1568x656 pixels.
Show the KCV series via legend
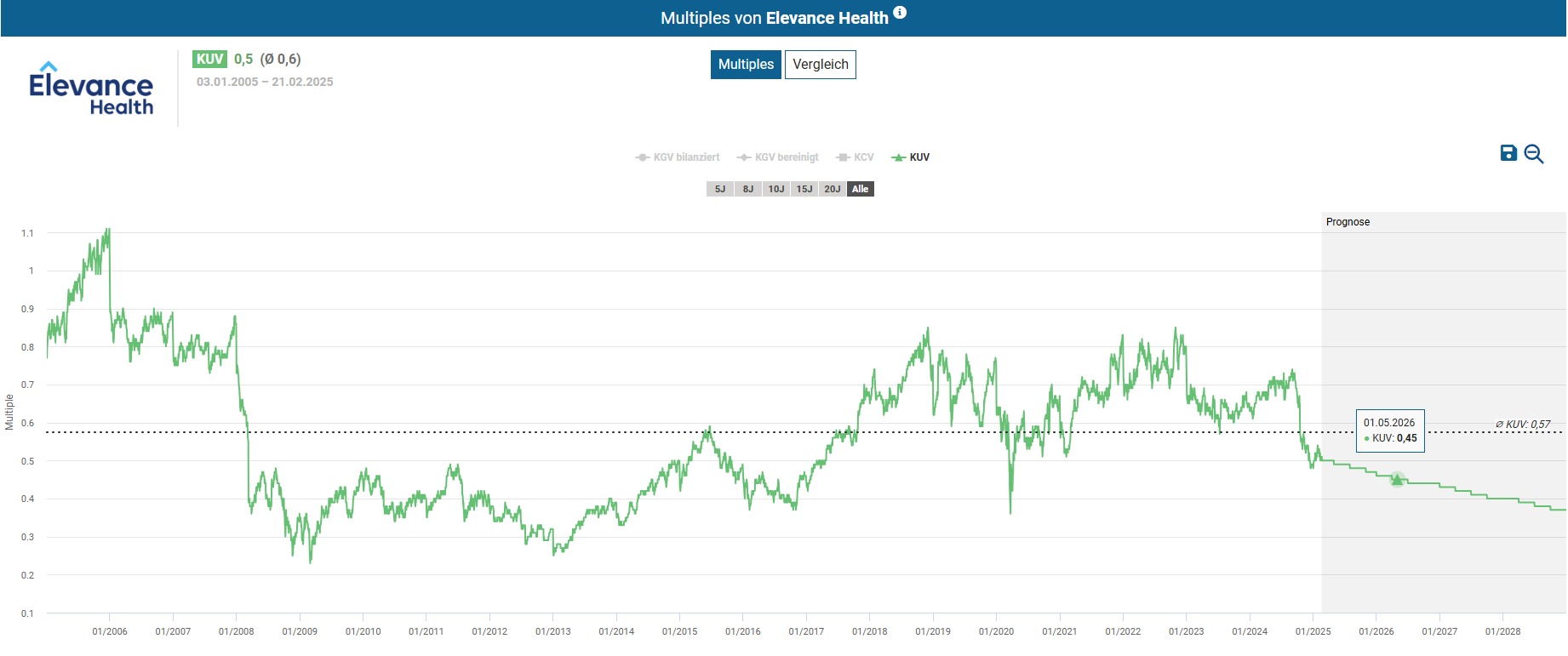coord(856,157)
